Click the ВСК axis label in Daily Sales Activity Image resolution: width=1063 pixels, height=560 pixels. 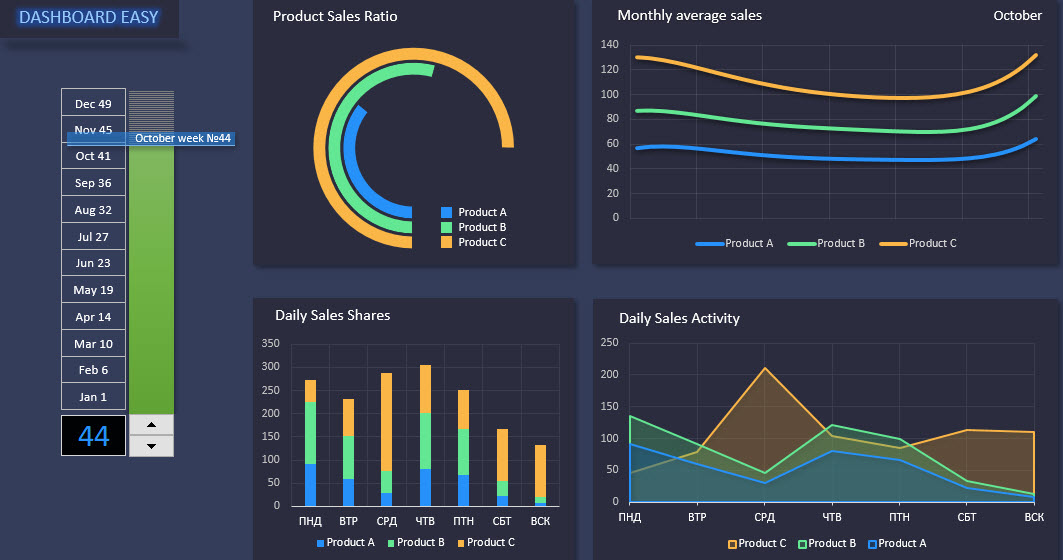[x=1034, y=517]
